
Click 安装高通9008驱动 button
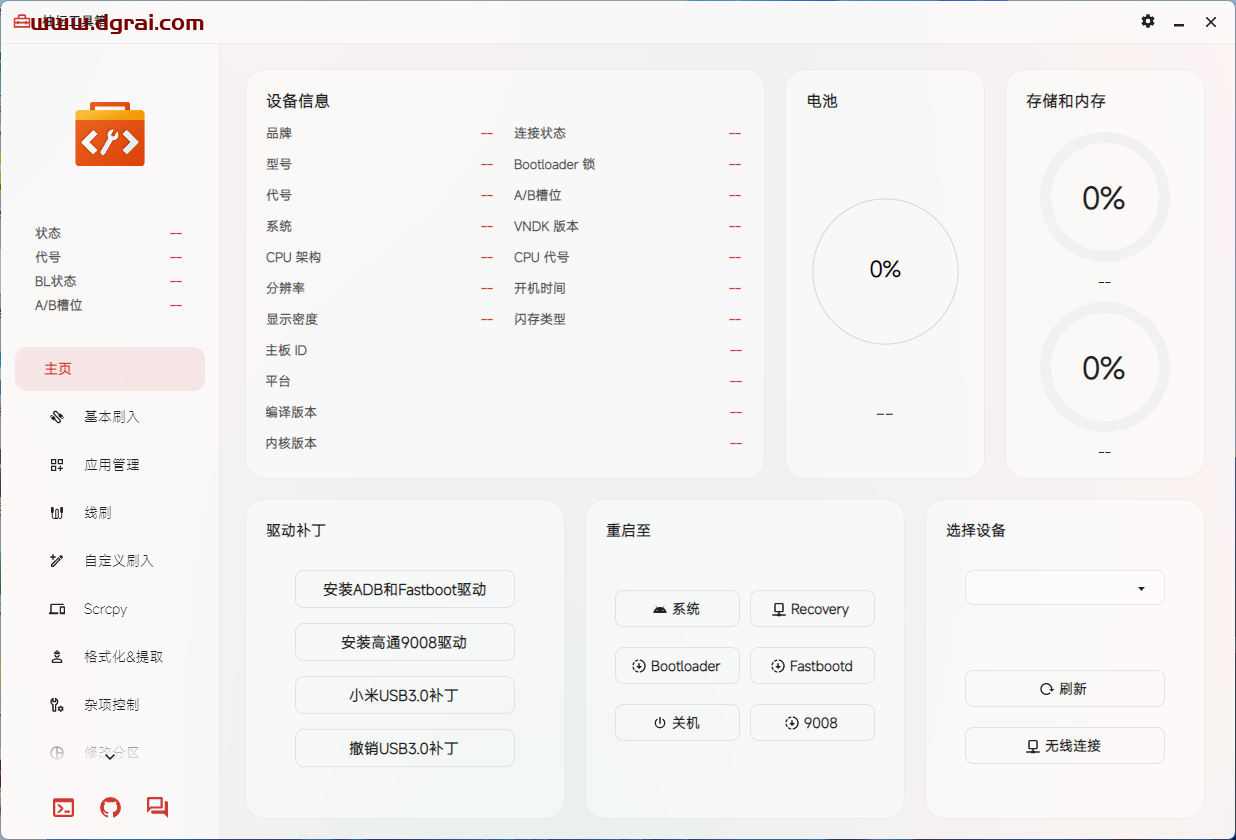pos(405,642)
